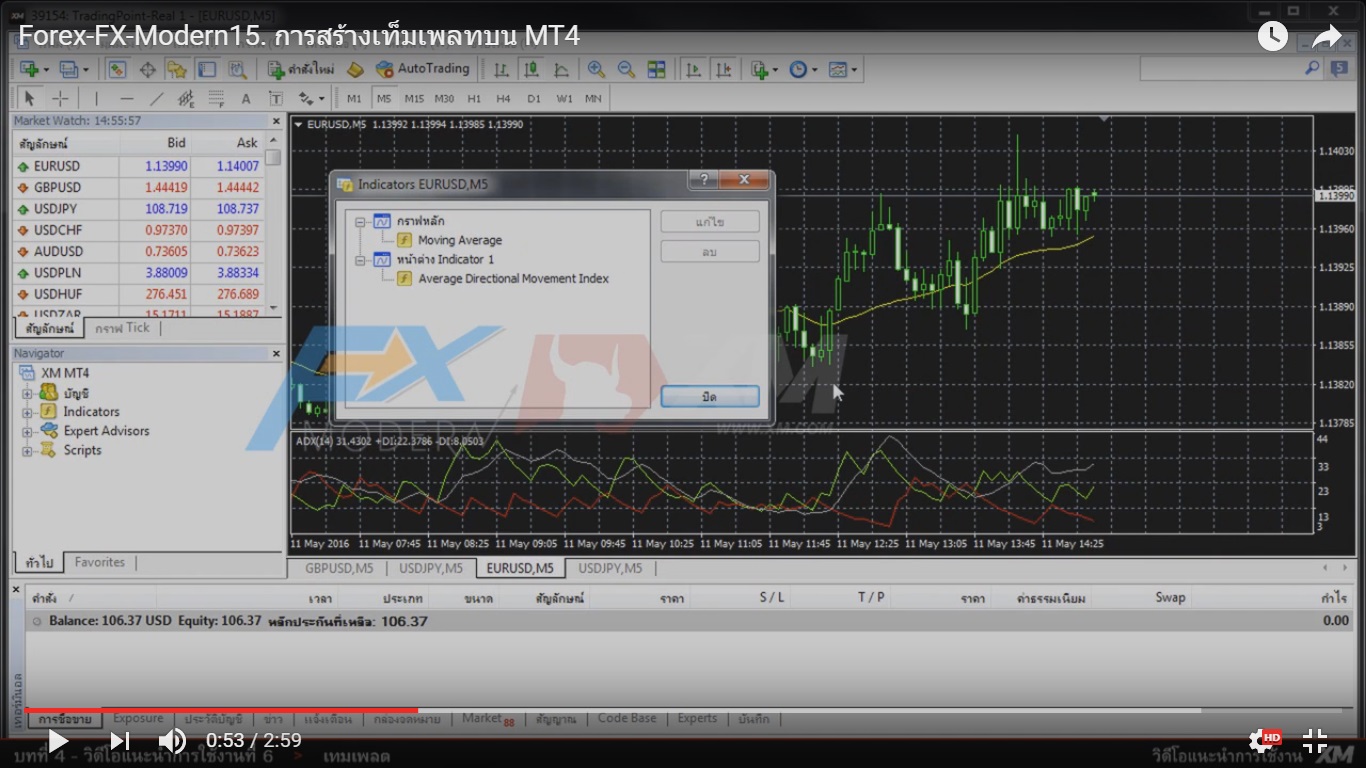Click the Indicators dialog help question button
This screenshot has width=1366, height=768.
(x=703, y=180)
